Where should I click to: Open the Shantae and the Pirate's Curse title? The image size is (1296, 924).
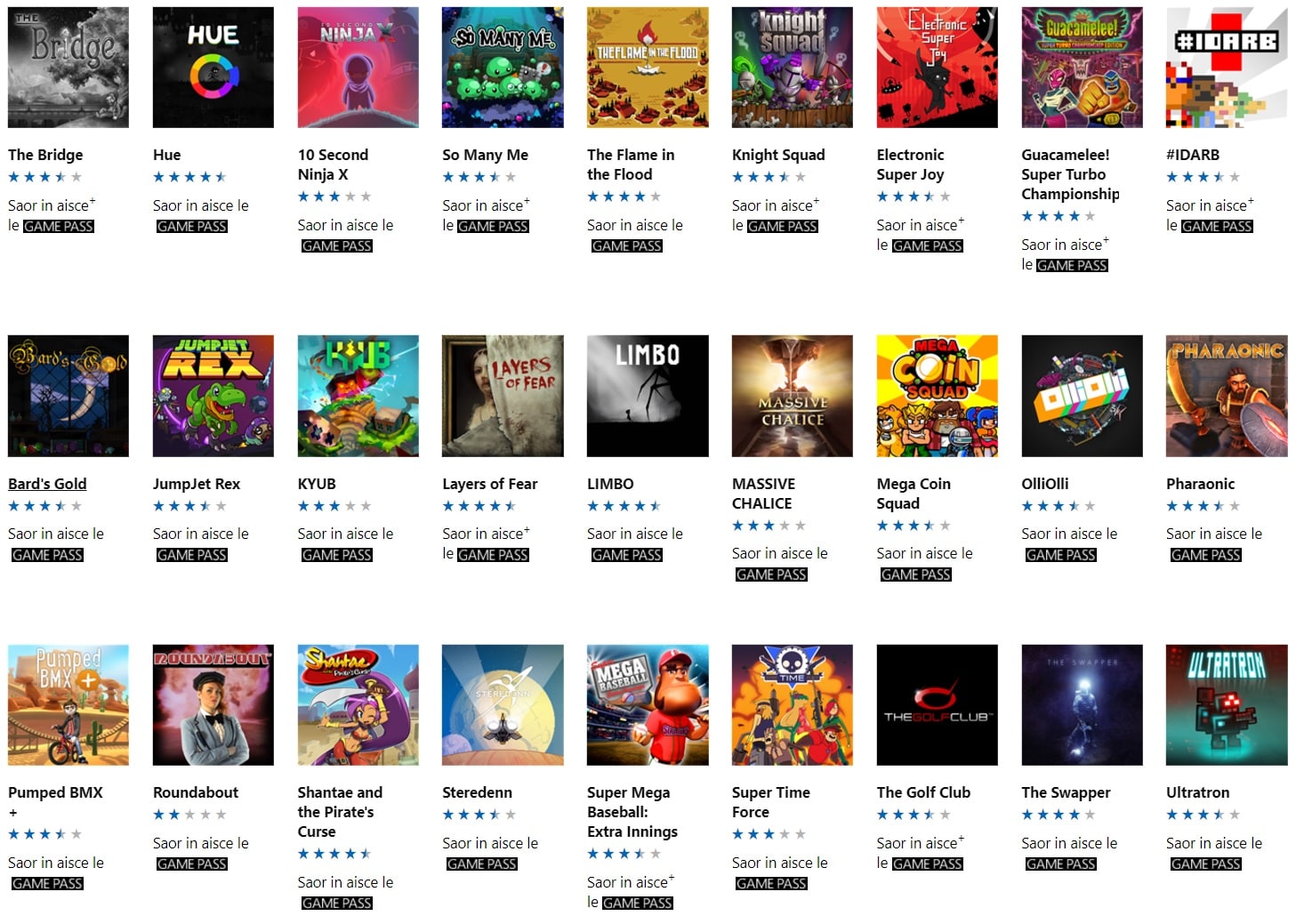340,812
